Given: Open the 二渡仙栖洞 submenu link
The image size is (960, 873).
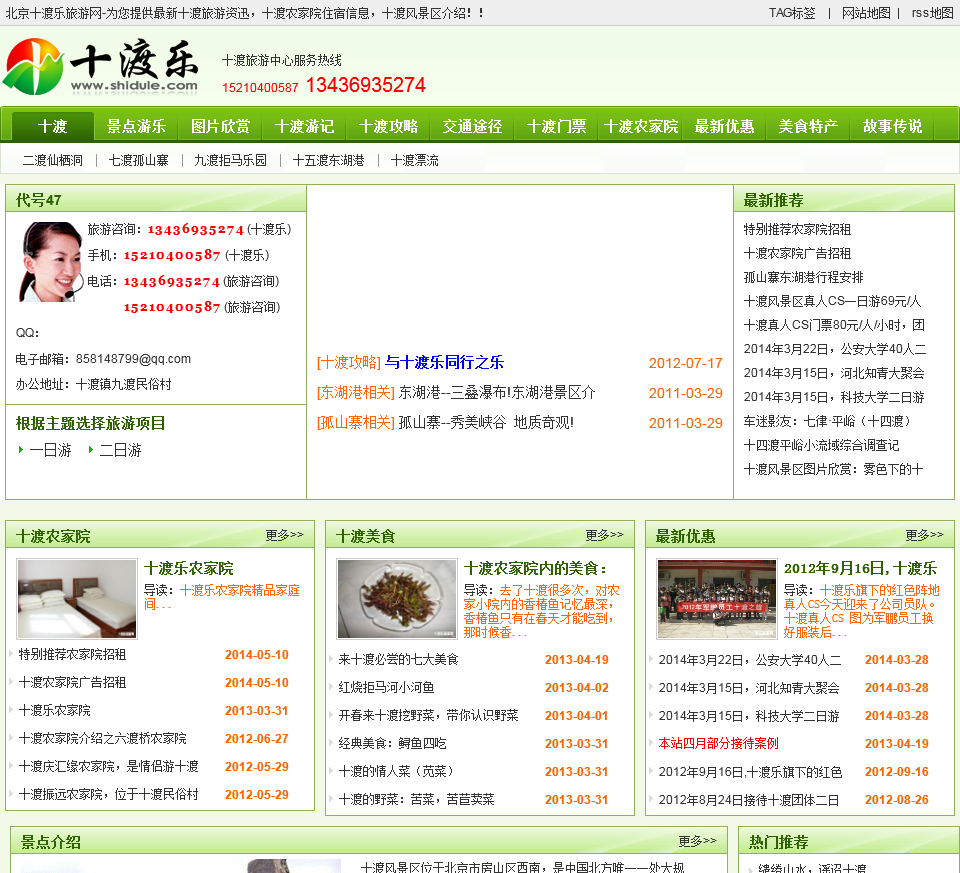Looking at the screenshot, I should (53, 160).
